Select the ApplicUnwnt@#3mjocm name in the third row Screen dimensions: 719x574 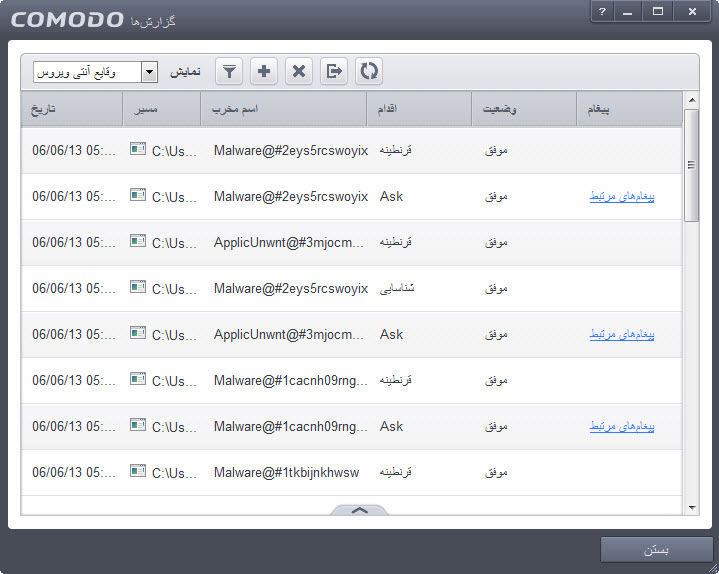(288, 243)
